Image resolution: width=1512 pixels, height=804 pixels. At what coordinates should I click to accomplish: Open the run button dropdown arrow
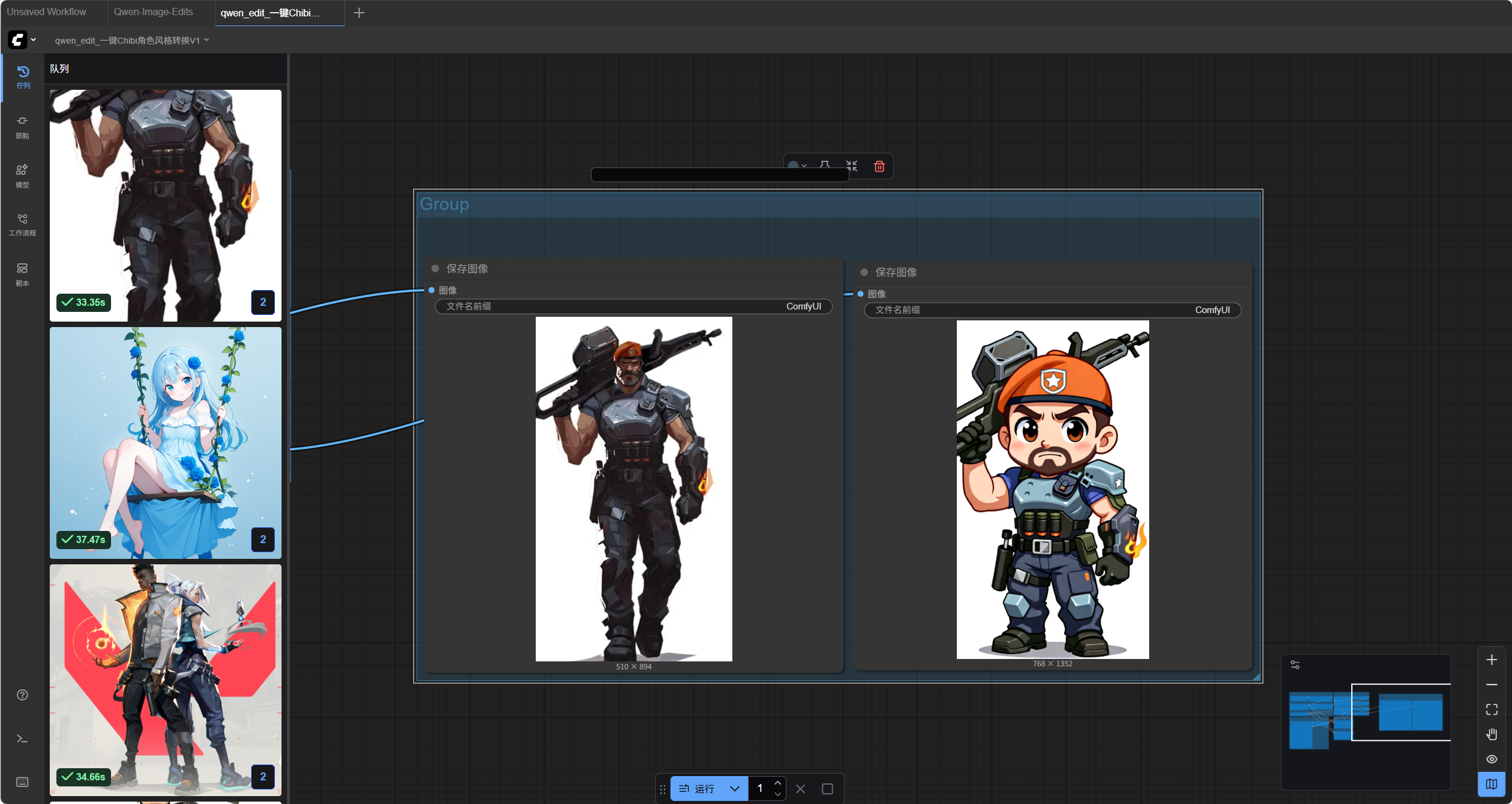pyautogui.click(x=735, y=789)
